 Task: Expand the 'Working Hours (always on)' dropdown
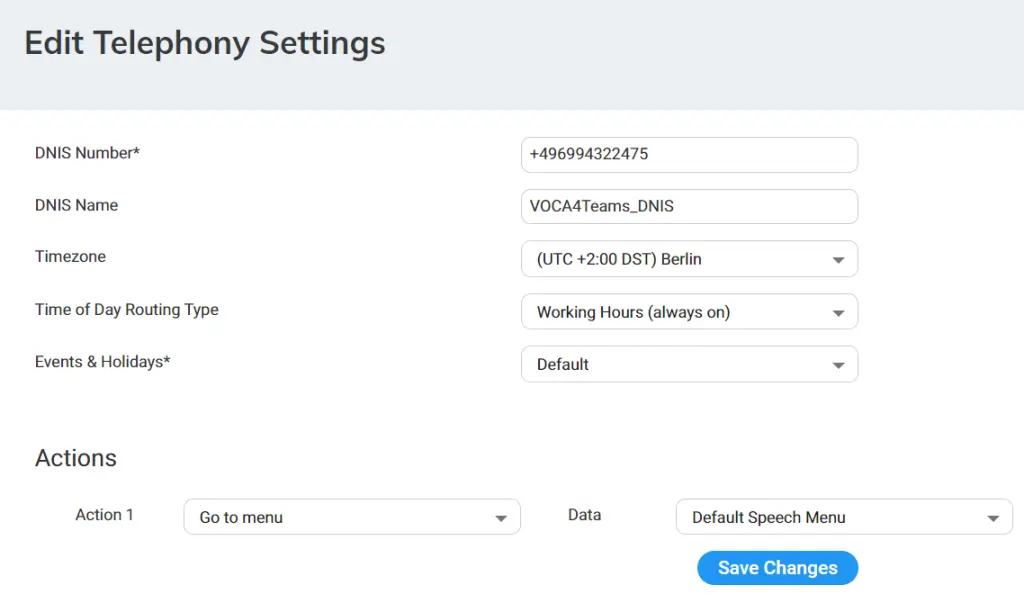pyautogui.click(x=689, y=312)
